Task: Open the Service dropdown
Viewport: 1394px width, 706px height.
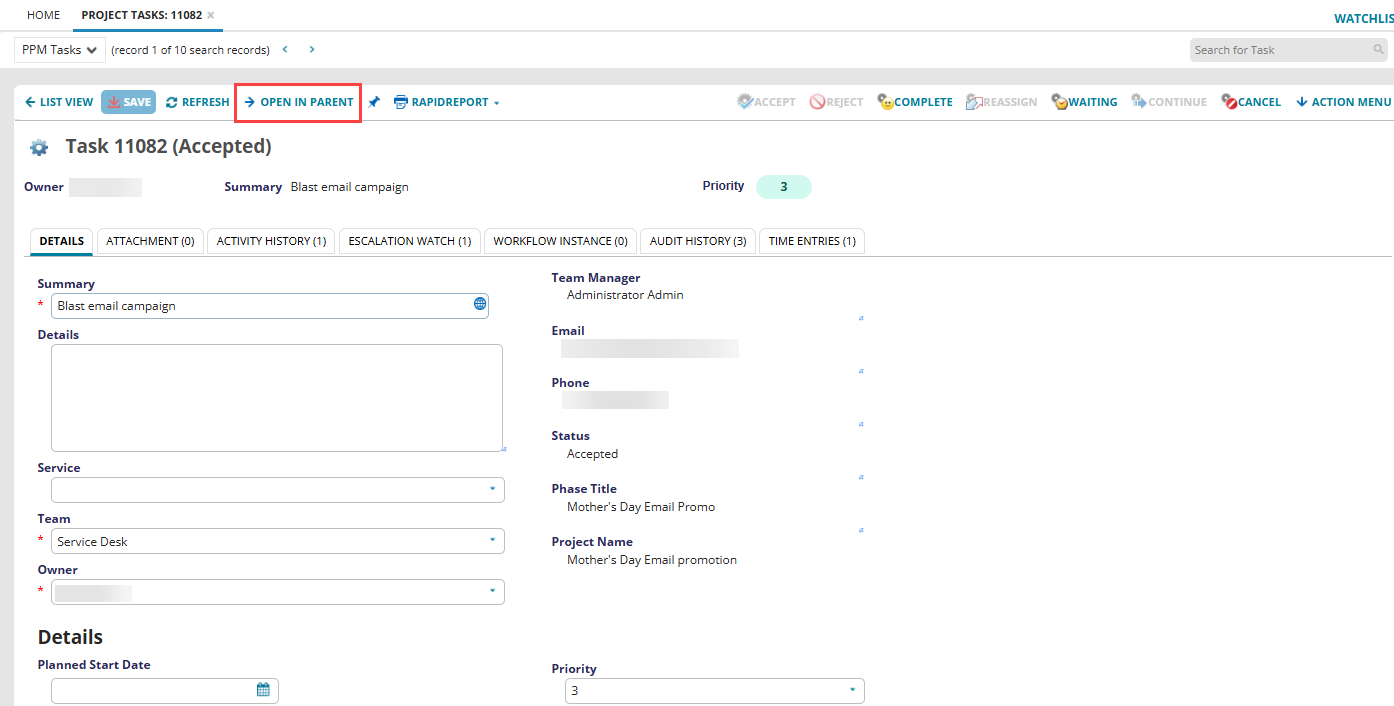Action: click(278, 490)
